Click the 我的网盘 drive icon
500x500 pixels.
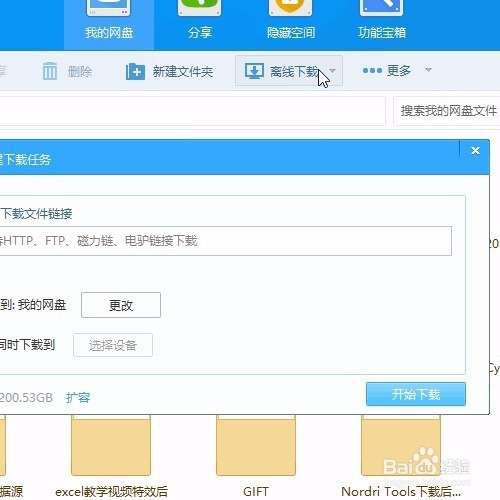point(108,7)
